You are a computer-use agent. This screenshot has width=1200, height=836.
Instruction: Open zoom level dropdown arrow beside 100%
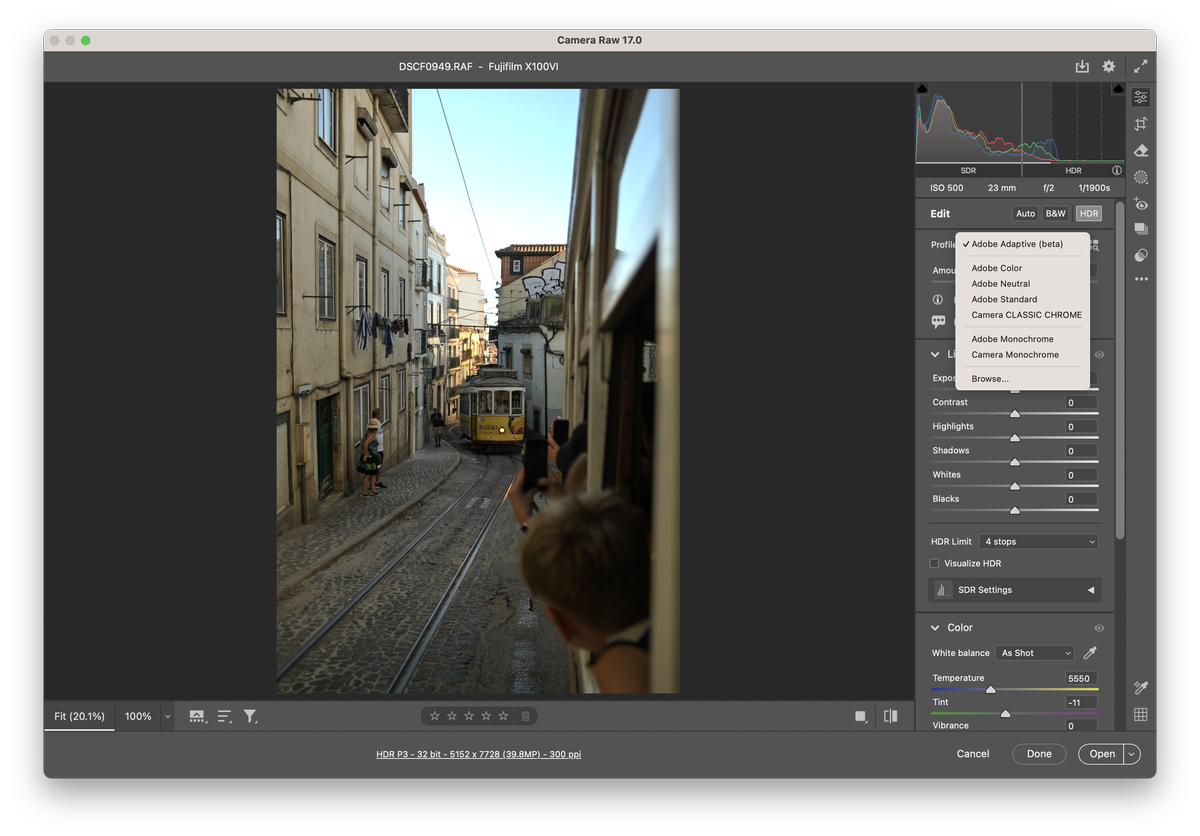coord(167,716)
